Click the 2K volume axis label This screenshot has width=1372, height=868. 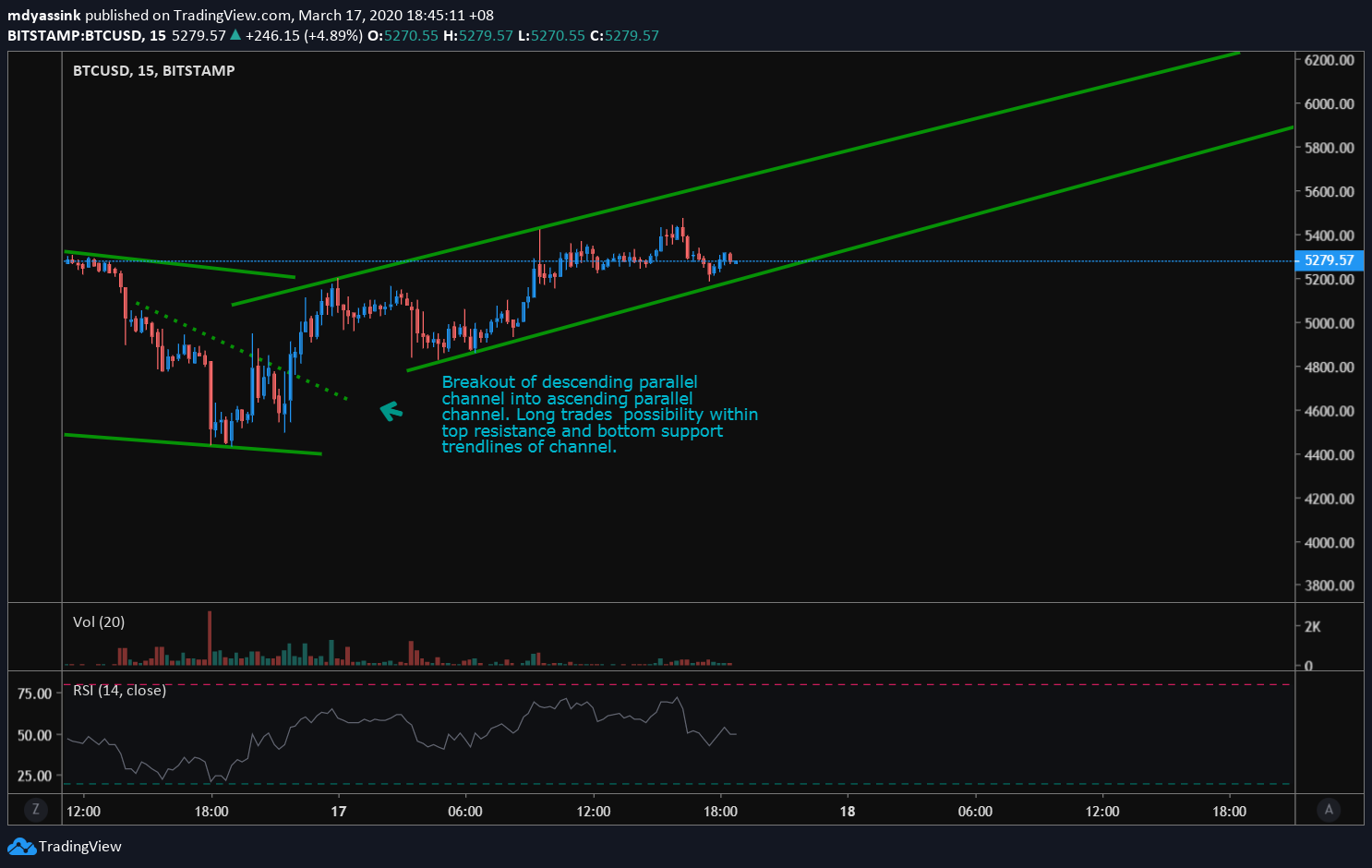coord(1313,626)
